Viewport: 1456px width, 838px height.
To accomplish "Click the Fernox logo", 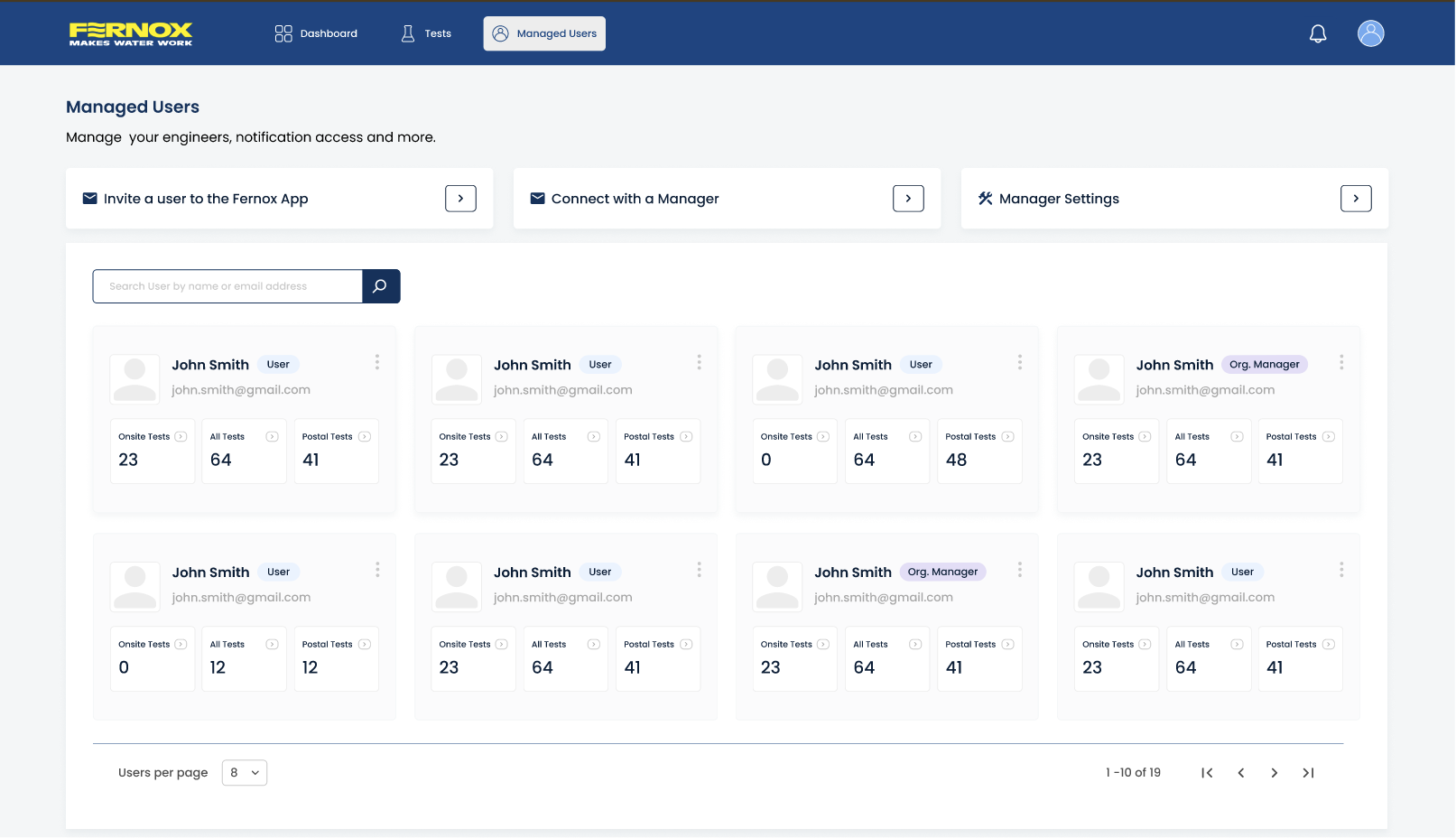I will click(x=131, y=33).
